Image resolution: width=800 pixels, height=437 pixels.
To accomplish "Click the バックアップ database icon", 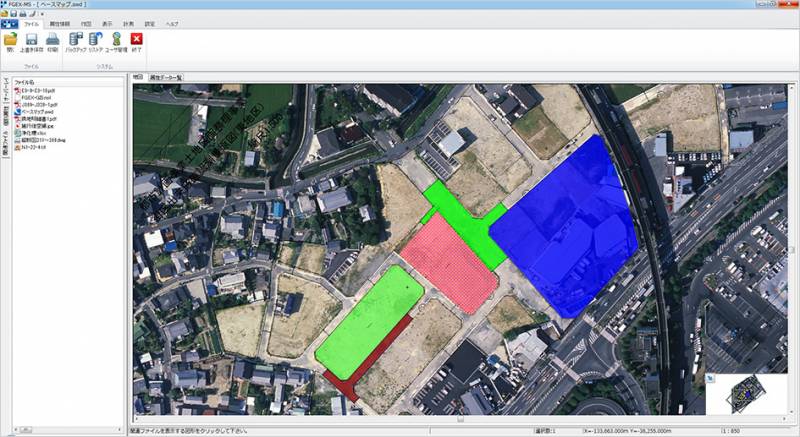I will point(75,41).
